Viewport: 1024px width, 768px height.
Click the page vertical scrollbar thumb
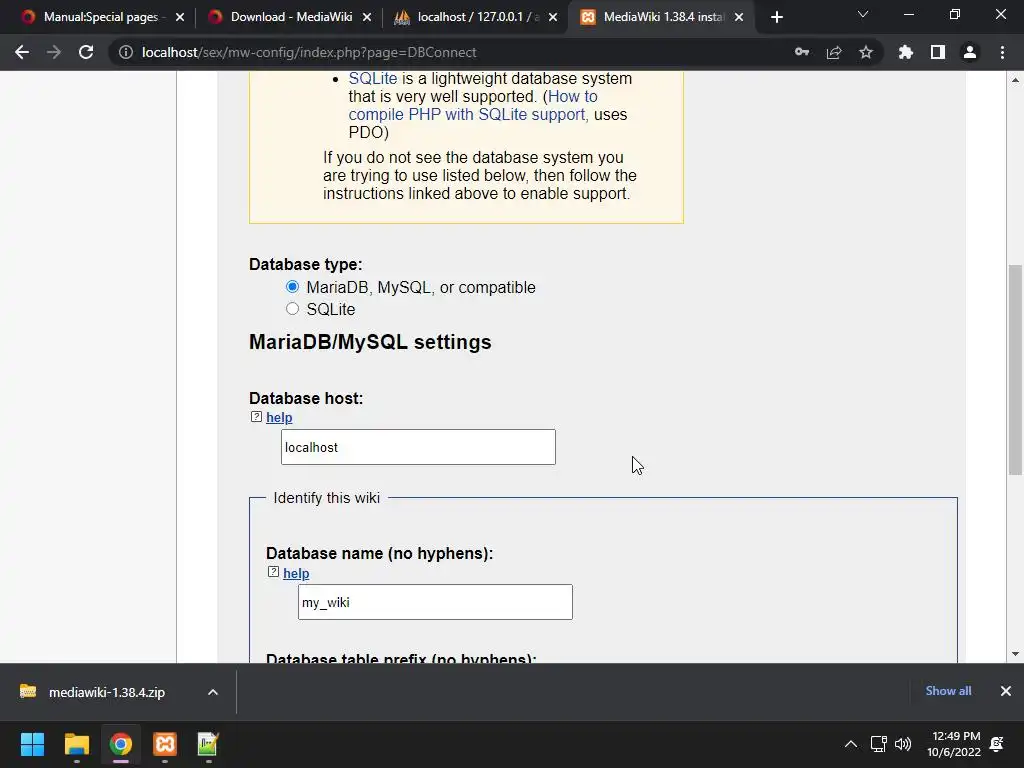1015,370
